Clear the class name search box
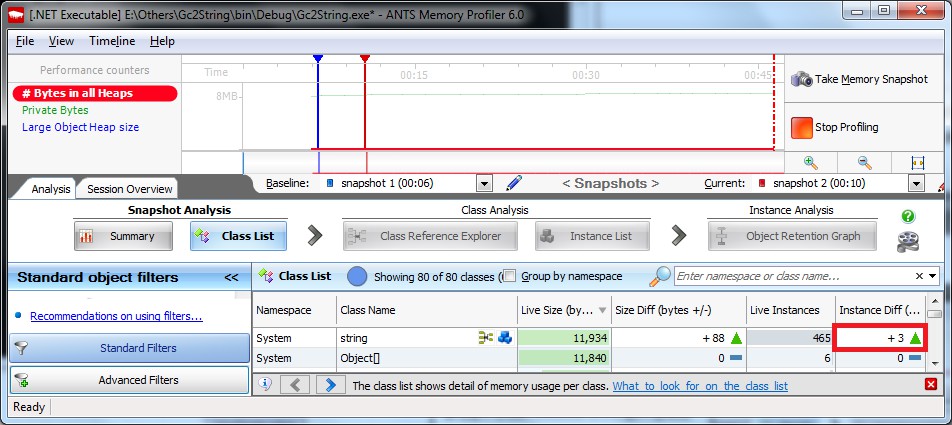This screenshot has width=952, height=425. coord(919,276)
